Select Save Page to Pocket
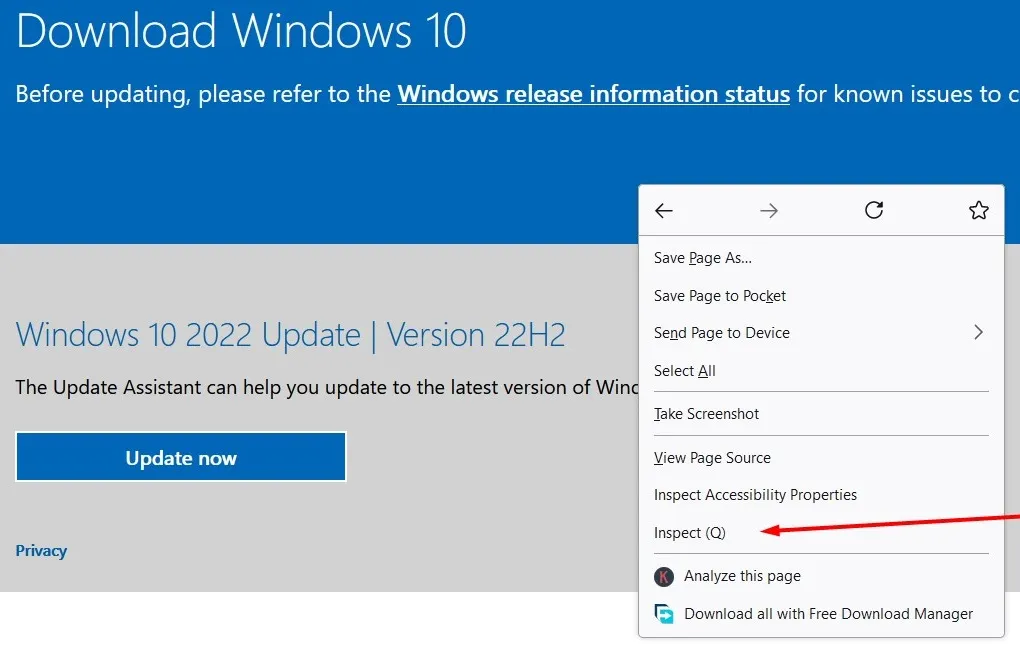This screenshot has height=650, width=1020. tap(821, 296)
